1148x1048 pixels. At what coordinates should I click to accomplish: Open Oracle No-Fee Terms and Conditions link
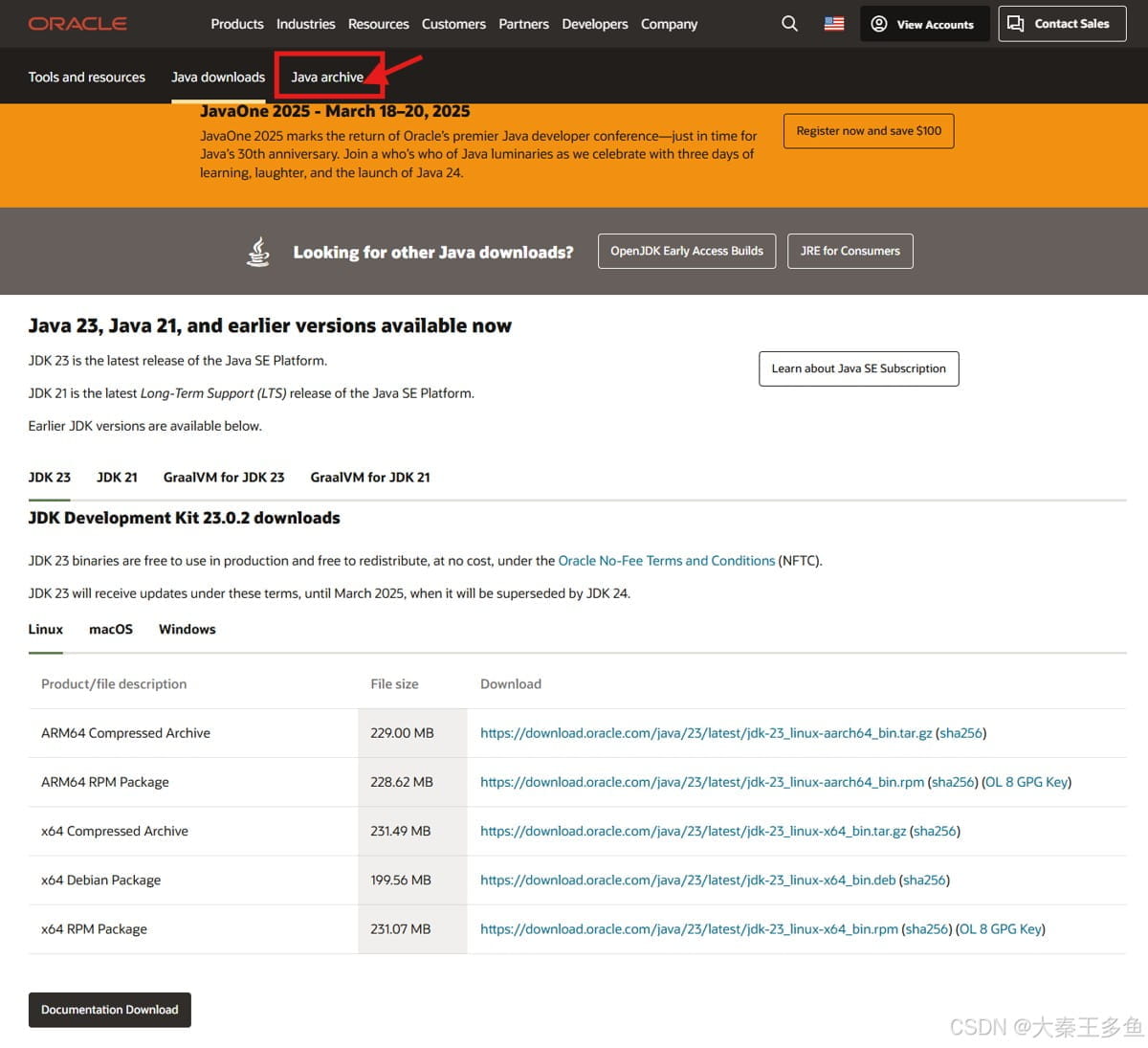(x=666, y=561)
